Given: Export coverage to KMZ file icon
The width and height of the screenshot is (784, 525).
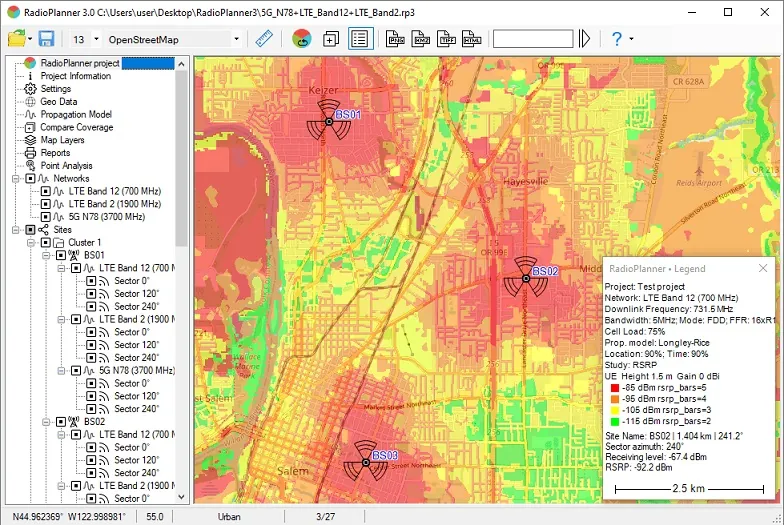Looking at the screenshot, I should pyautogui.click(x=420, y=38).
